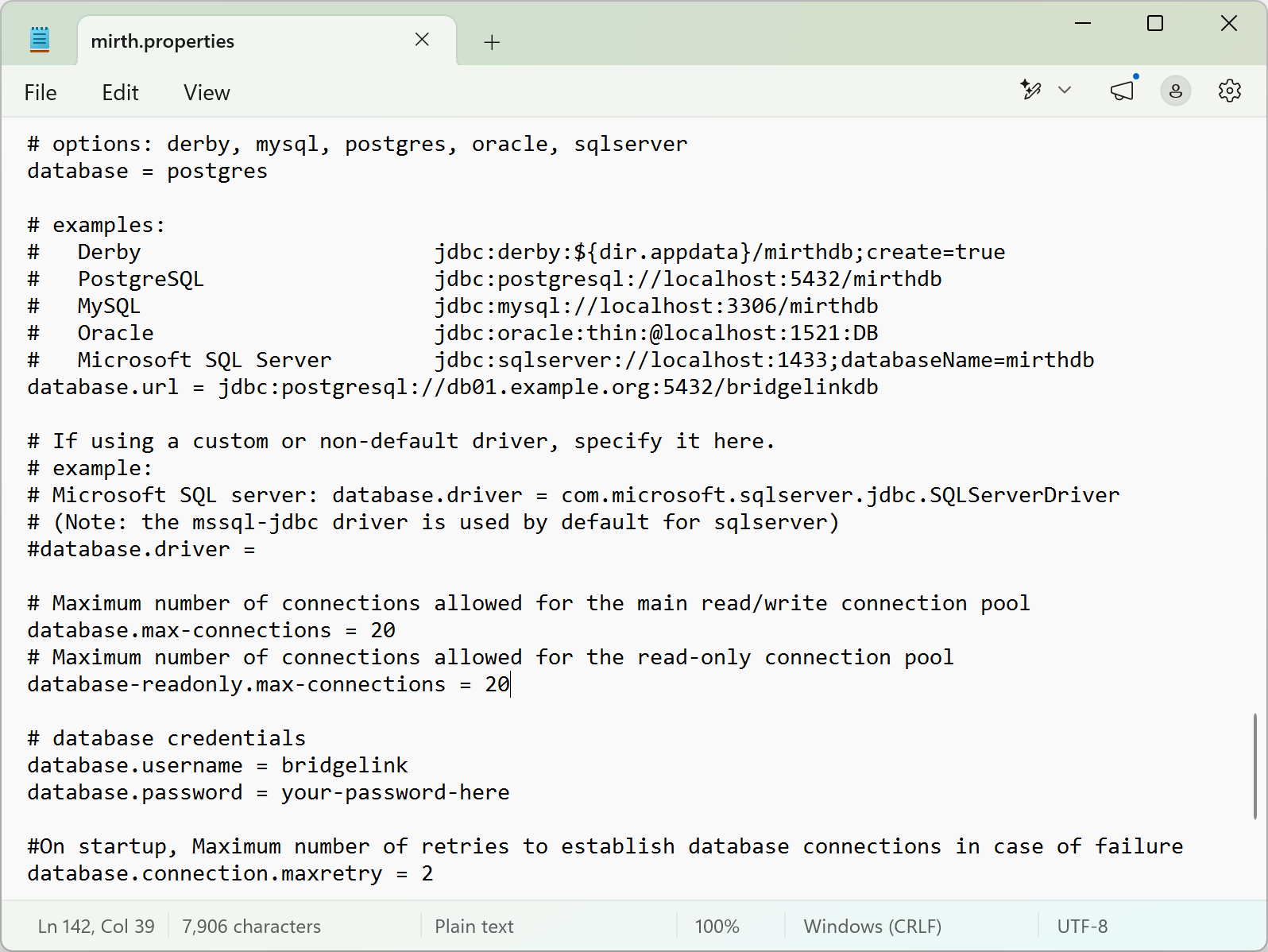Click the MySQL JDBC example line
Screen dimensions: 1268x952
pos(453,307)
